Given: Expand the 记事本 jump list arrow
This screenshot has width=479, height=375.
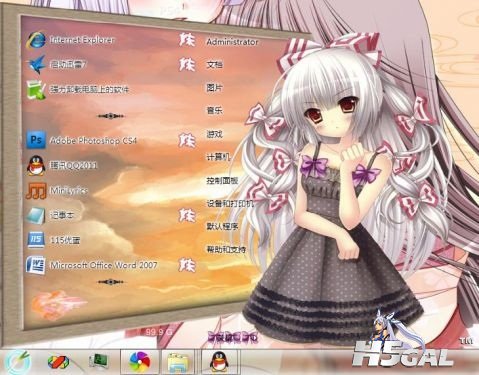Looking at the screenshot, I should coord(187,216).
